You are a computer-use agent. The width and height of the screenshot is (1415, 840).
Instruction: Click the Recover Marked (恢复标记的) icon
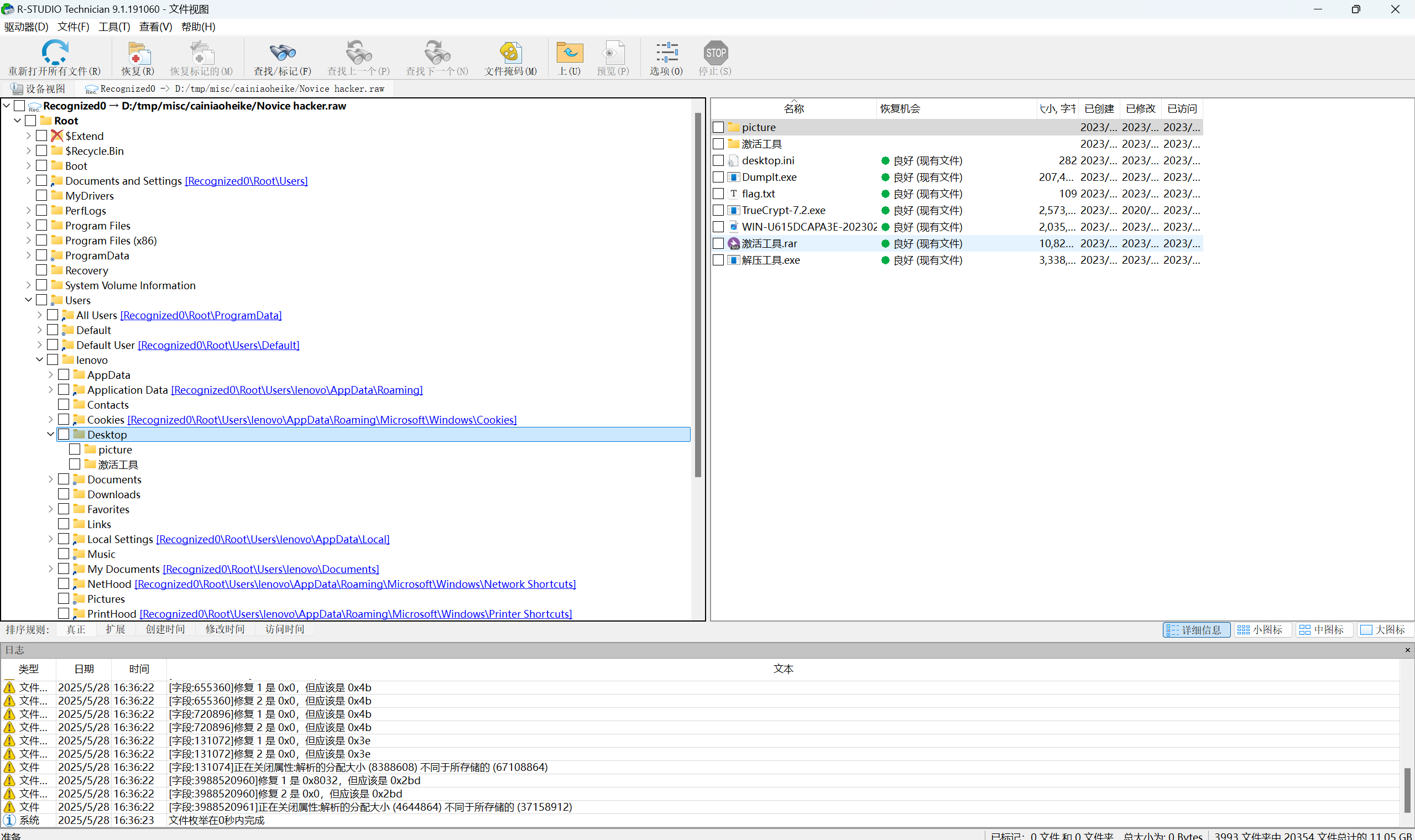click(x=201, y=53)
